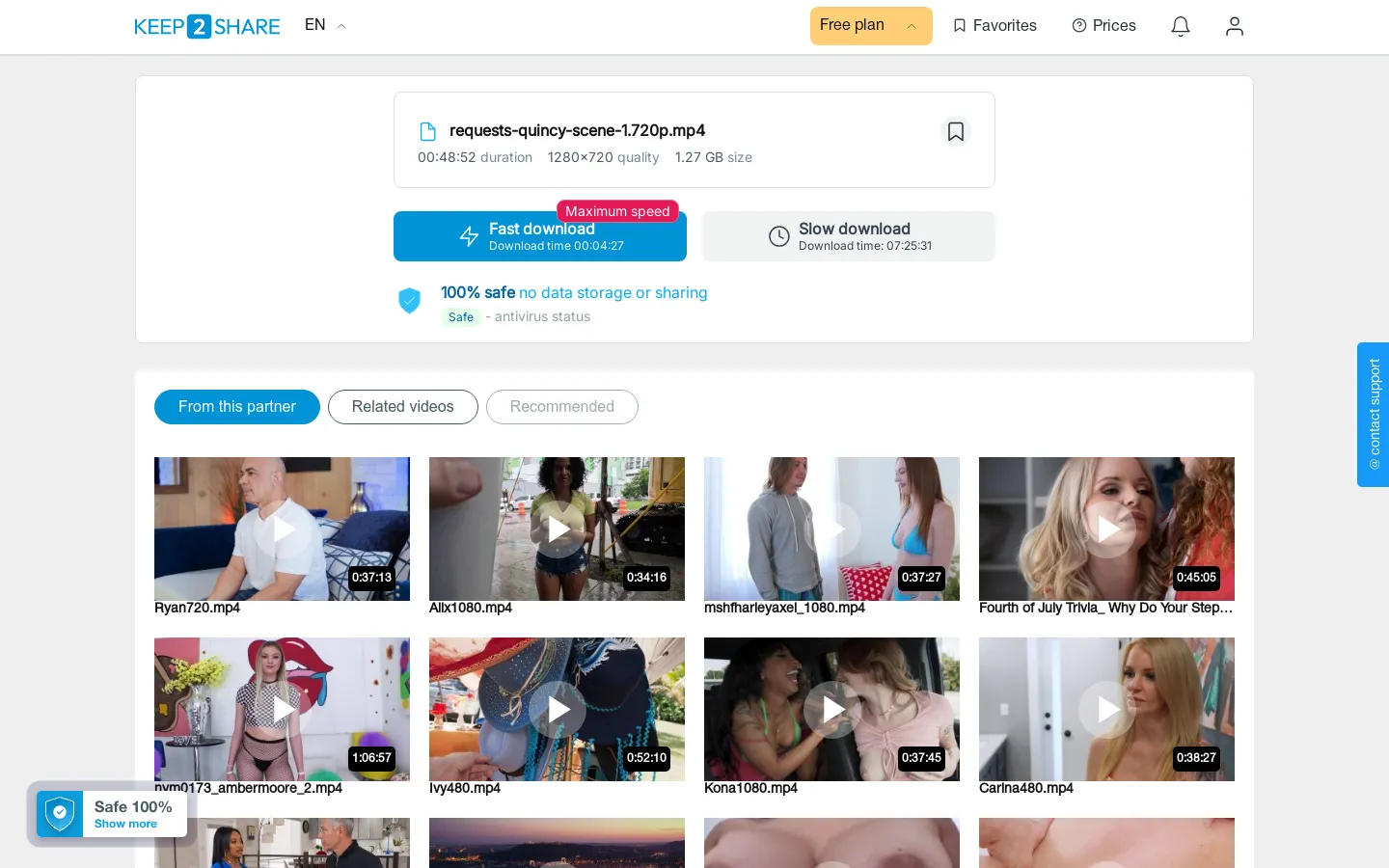Start the Fast download
This screenshot has width=1389, height=868.
coord(540,236)
